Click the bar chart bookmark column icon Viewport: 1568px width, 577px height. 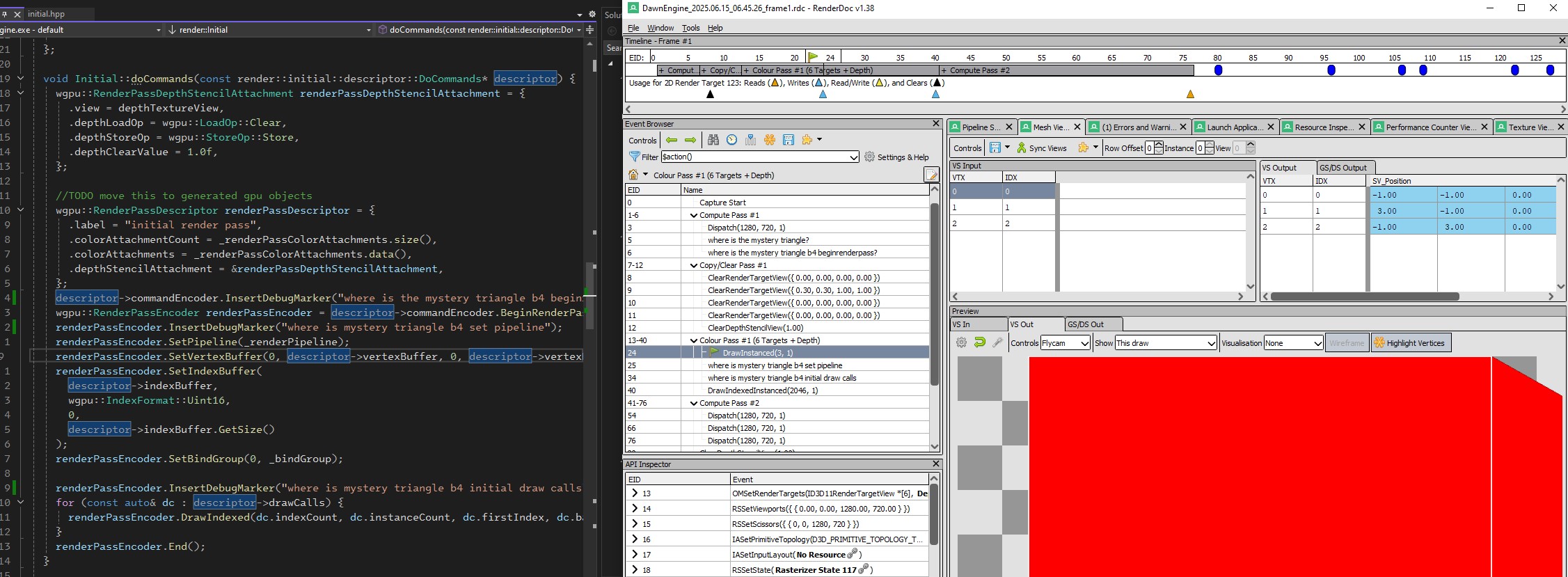tap(750, 140)
